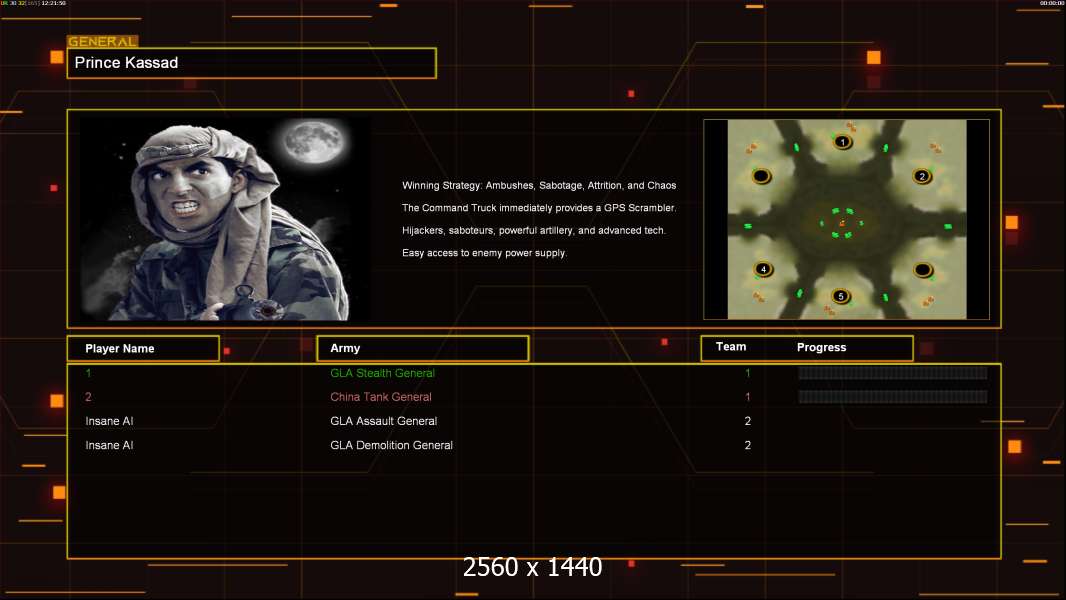Screen dimensions: 1066x600
Task: Click the China Tank General army entry
Action: (381, 397)
